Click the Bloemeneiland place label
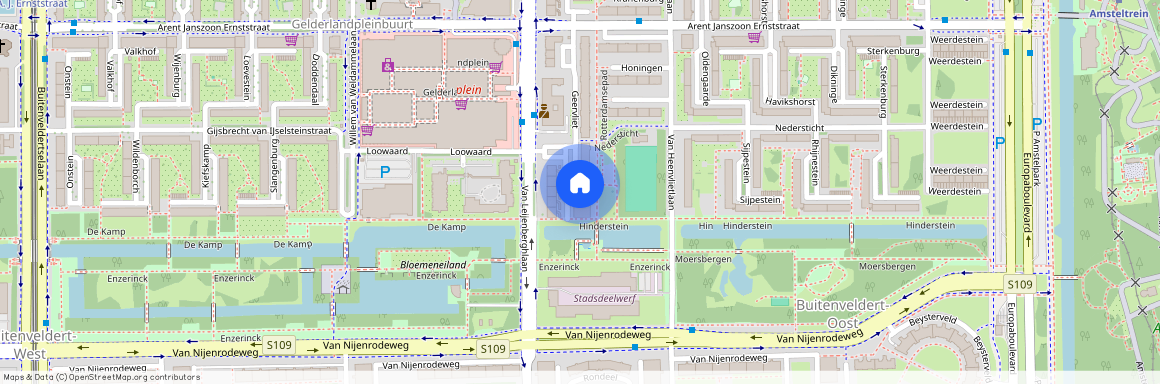The image size is (1160, 384). (x=434, y=264)
